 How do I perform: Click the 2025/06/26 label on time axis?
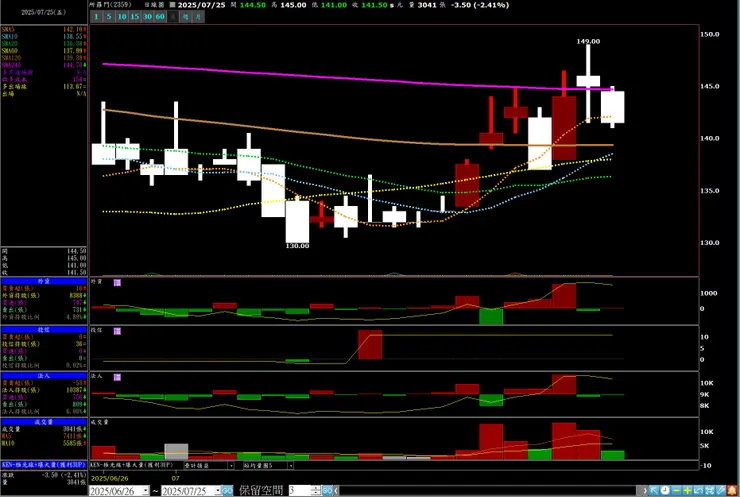pyautogui.click(x=109, y=478)
